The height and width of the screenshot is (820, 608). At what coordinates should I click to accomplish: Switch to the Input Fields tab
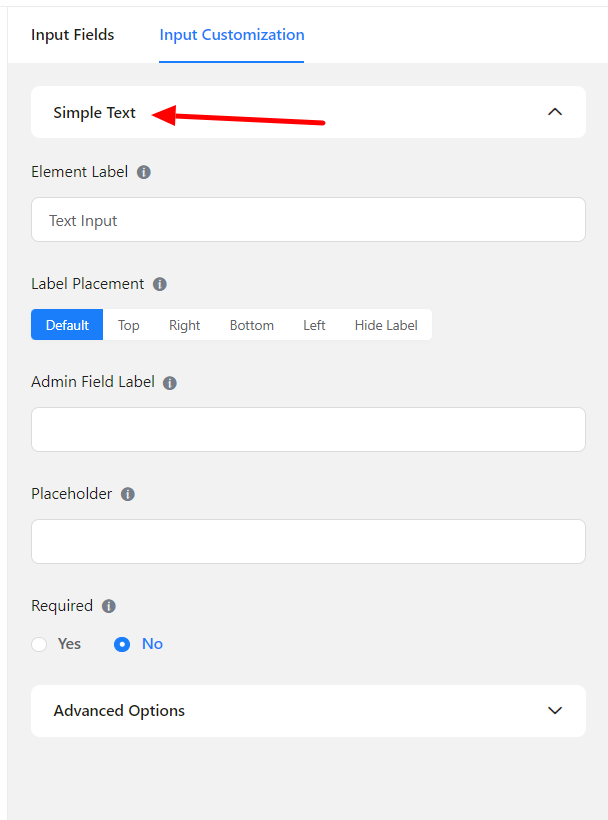coord(73,35)
